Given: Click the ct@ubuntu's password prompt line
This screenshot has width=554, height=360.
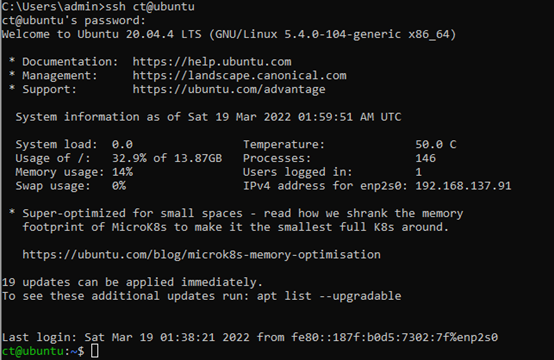Looking at the screenshot, I should coord(73,20).
